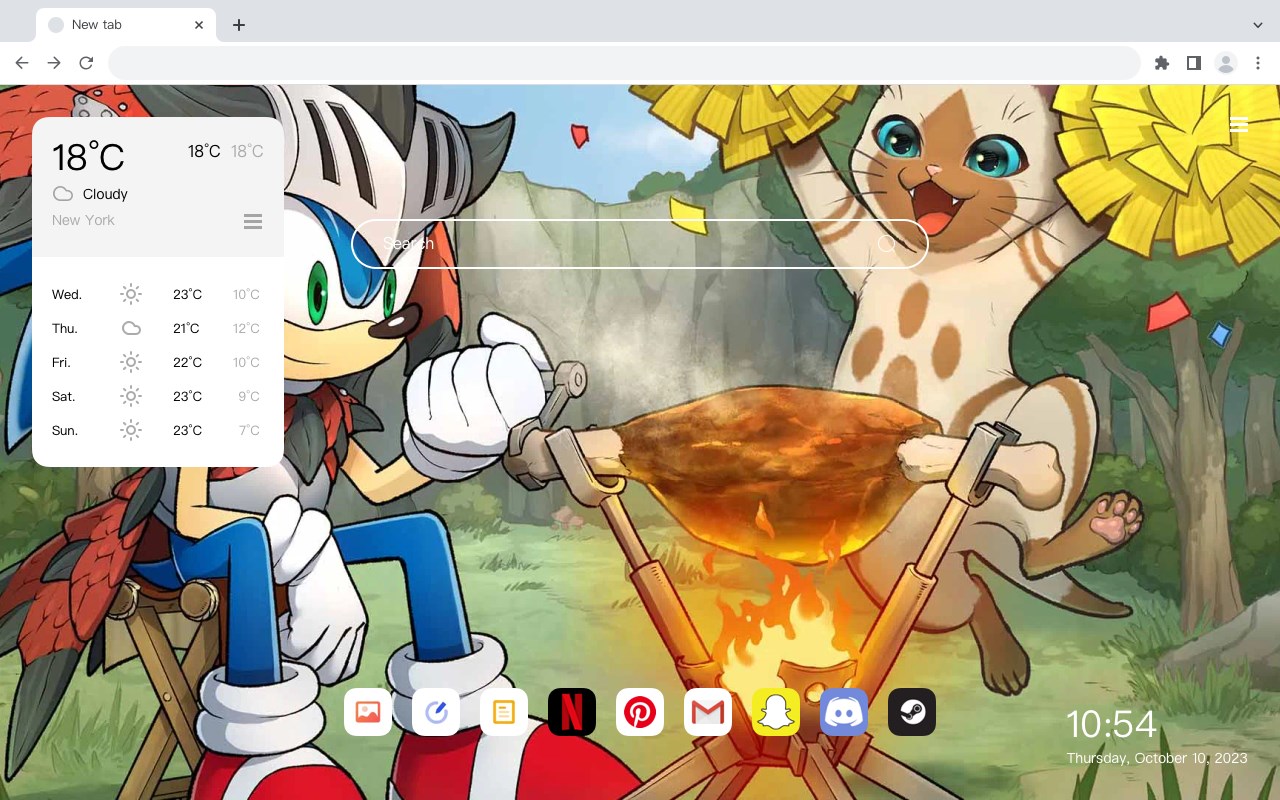Click the Search input field
The image size is (1280, 800).
click(x=640, y=244)
